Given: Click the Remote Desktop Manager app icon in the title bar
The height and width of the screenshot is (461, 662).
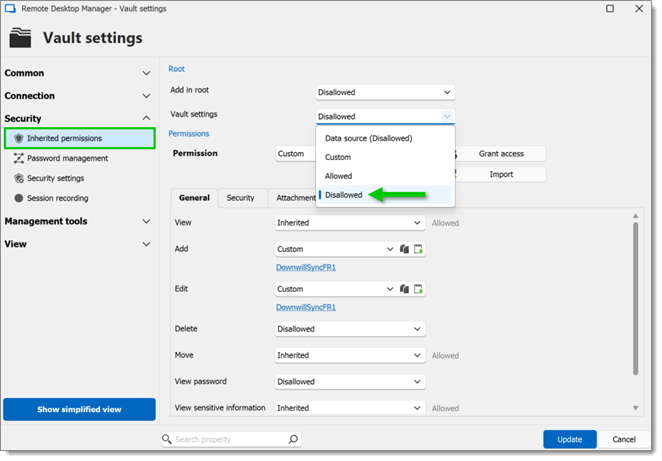Looking at the screenshot, I should pyautogui.click(x=10, y=8).
